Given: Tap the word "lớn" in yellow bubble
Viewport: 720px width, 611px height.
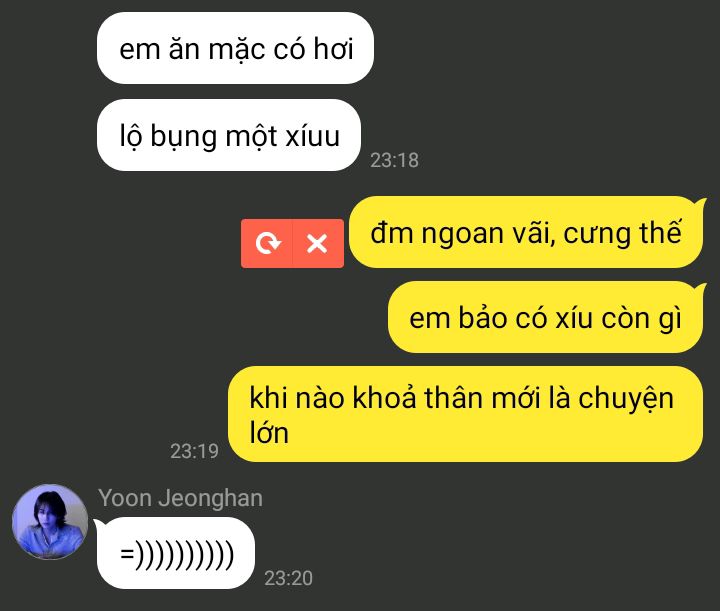Looking at the screenshot, I should pos(269,432).
